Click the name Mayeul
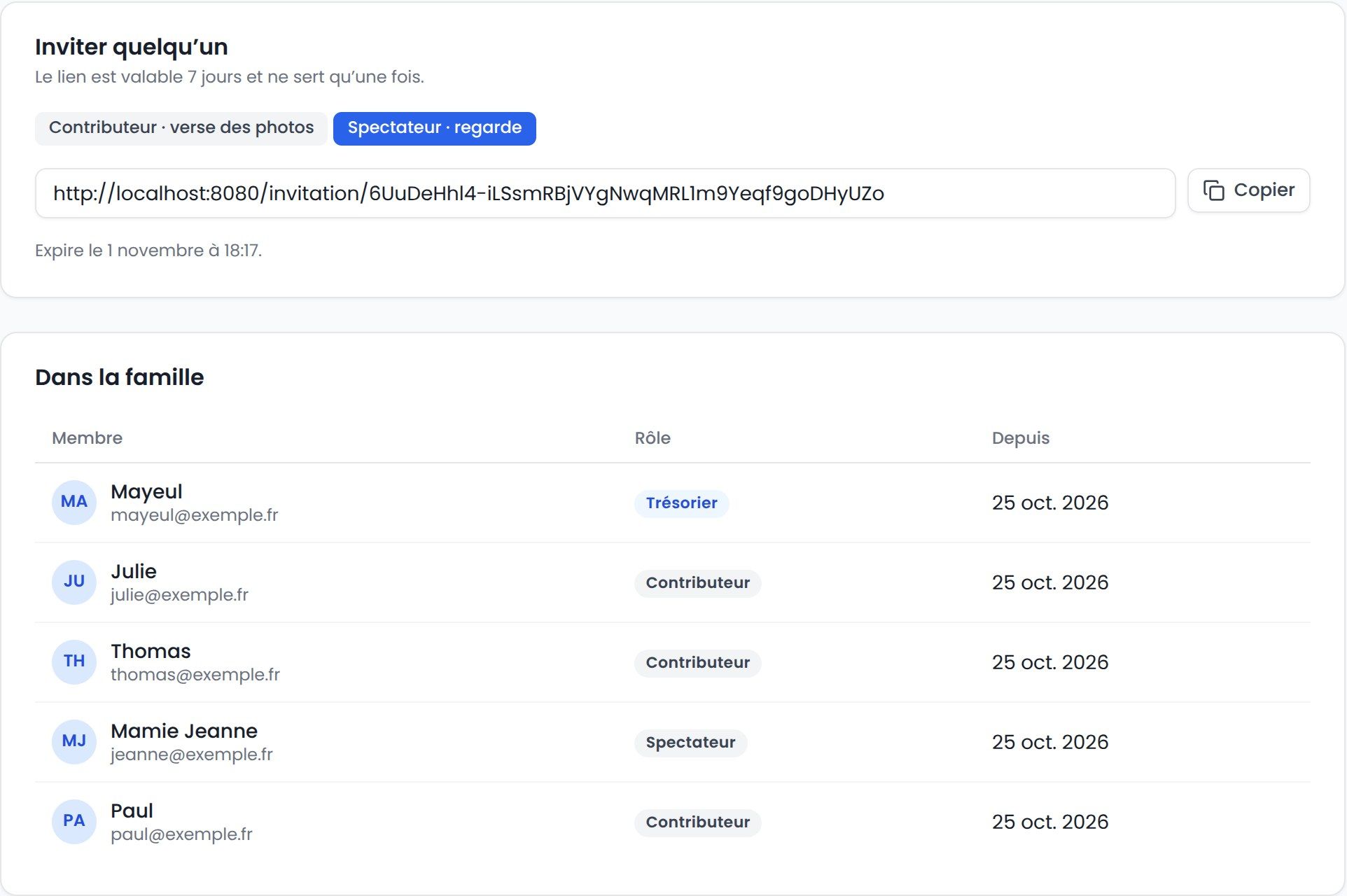The image size is (1347, 896). click(146, 491)
